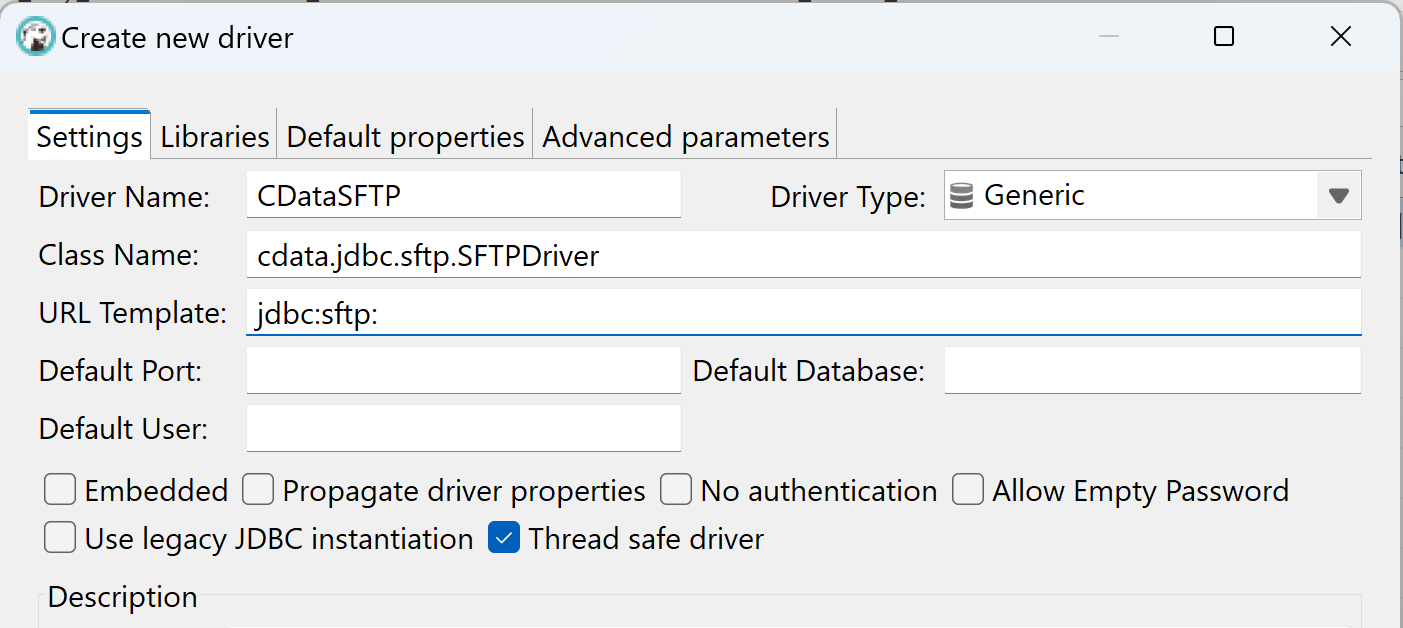Click the Default Database field

[1152, 372]
